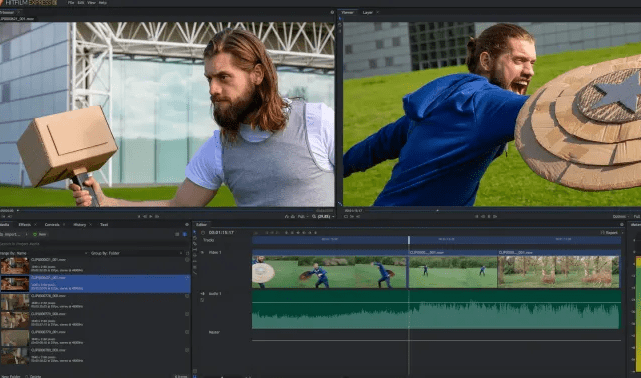Select the Selection arrow tool in Editor
Viewport: 641px width, 378px height.
195,232
